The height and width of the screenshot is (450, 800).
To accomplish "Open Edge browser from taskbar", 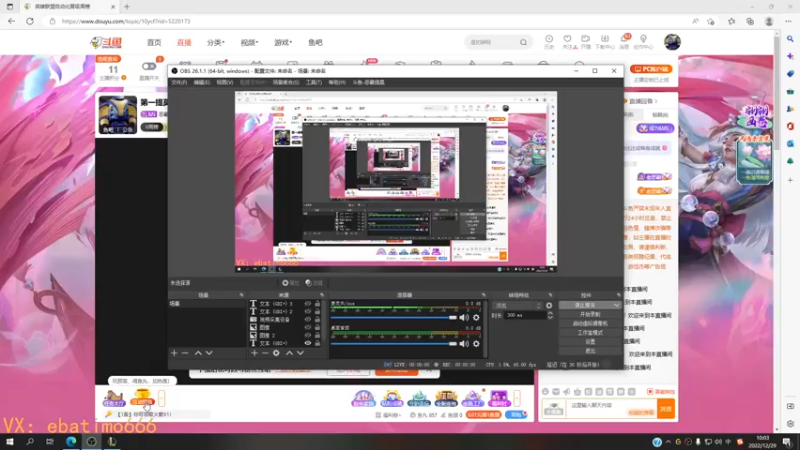I will 71,441.
